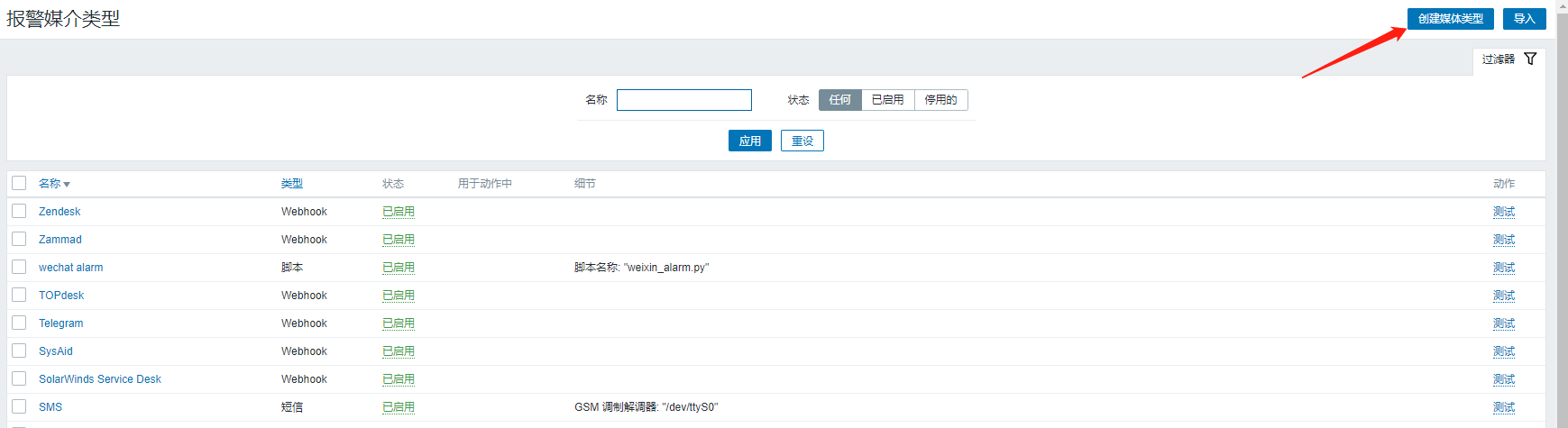
Task: Click the 短信 type cell of SMS
Action: [x=292, y=407]
